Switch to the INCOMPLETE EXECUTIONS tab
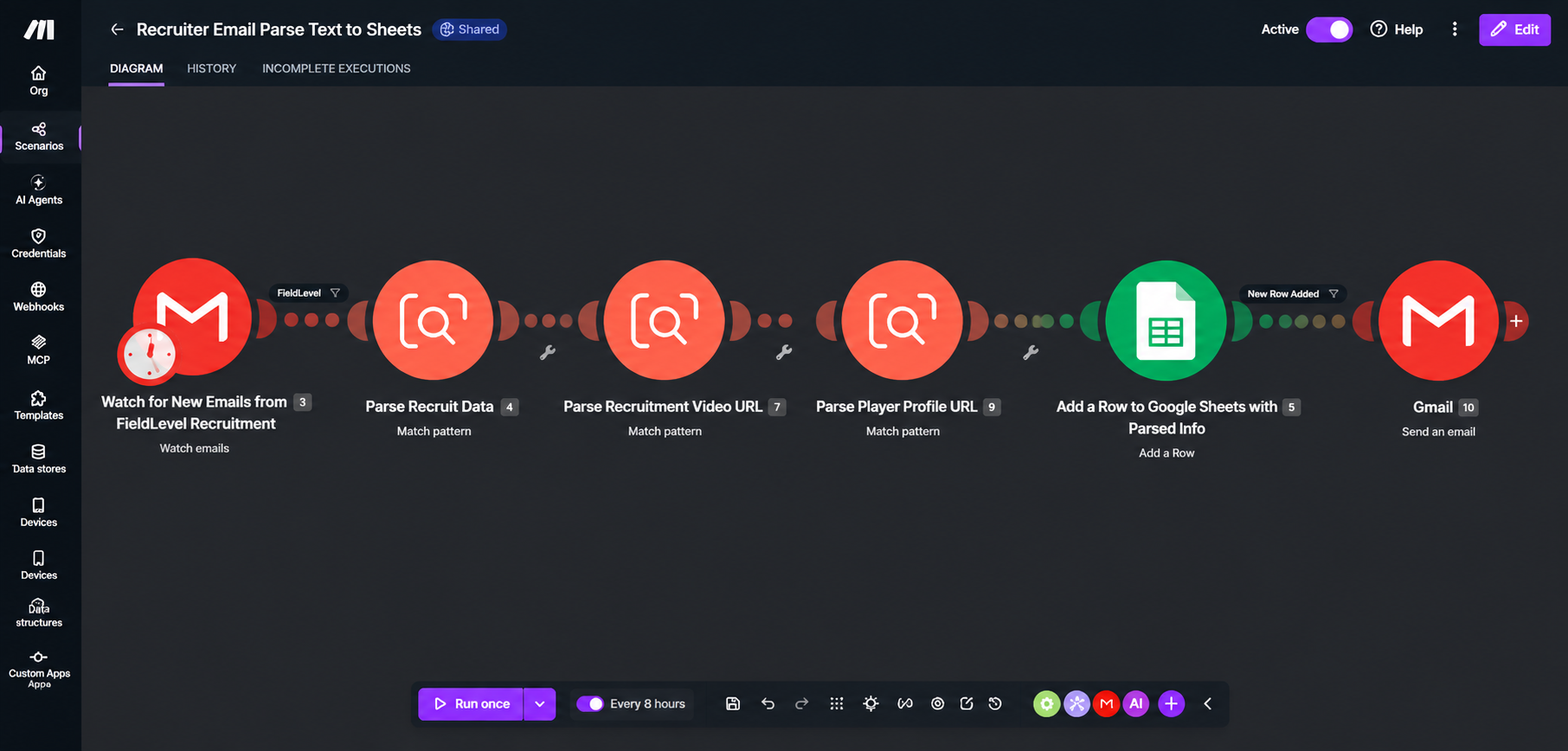The height and width of the screenshot is (751, 1568). pos(337,68)
